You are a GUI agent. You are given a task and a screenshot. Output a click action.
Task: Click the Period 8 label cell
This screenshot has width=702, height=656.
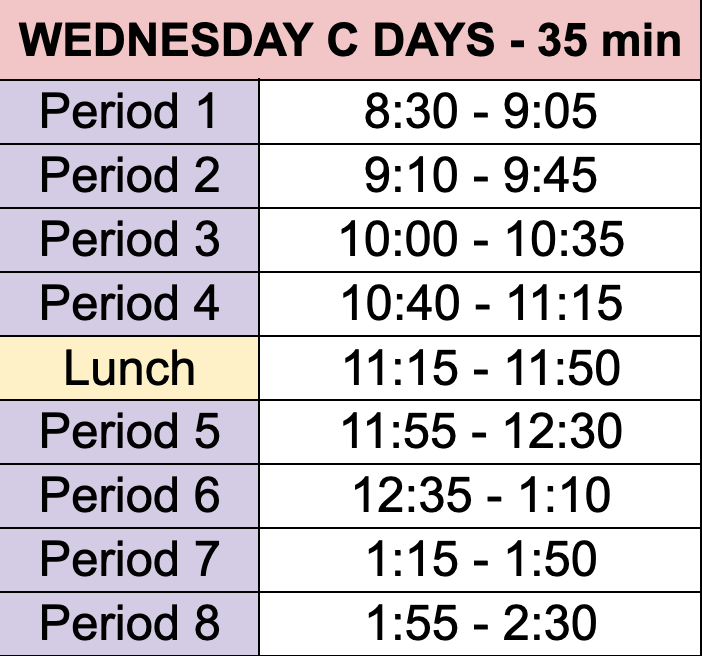pos(129,624)
